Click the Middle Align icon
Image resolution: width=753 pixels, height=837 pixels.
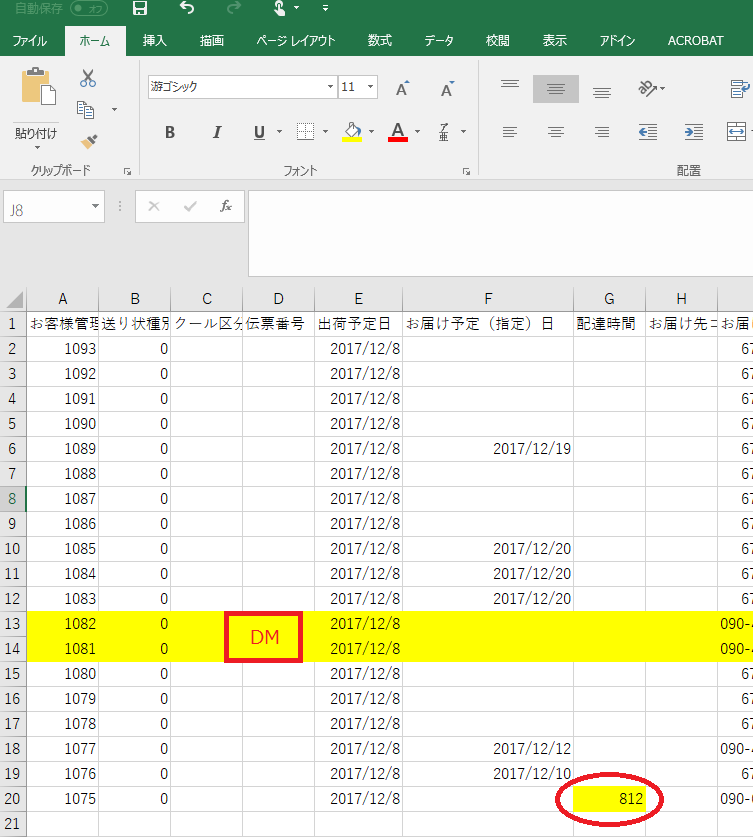click(556, 89)
